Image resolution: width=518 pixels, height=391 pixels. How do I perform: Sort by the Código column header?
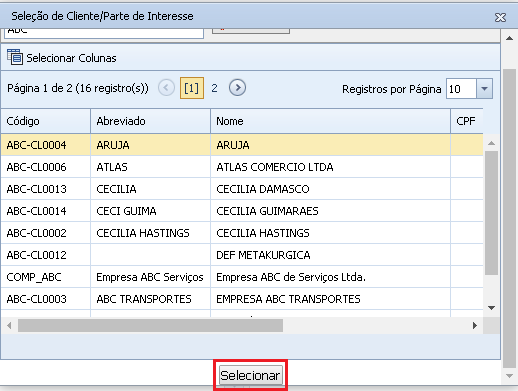click(46, 121)
